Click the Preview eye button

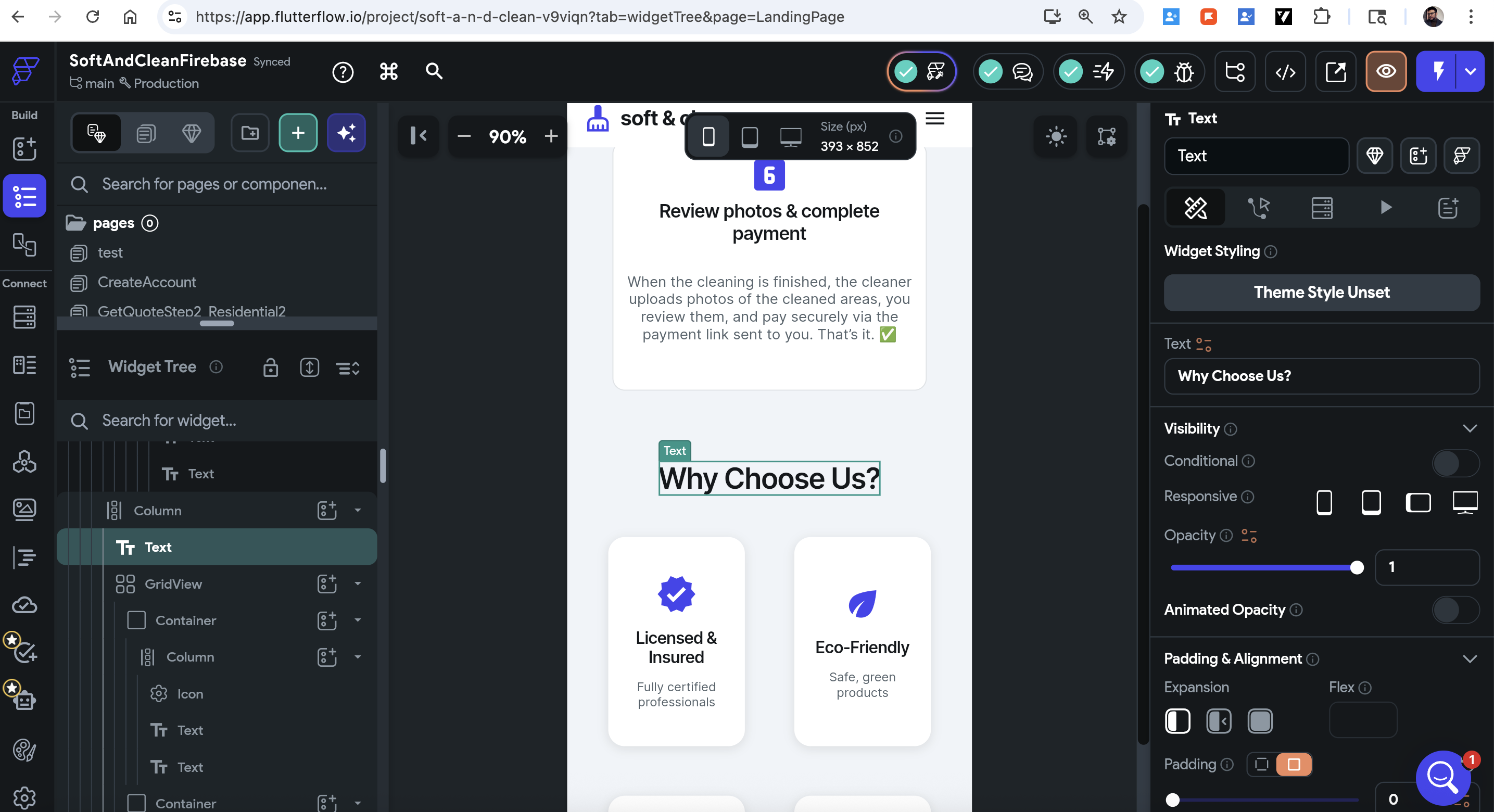tap(1386, 71)
